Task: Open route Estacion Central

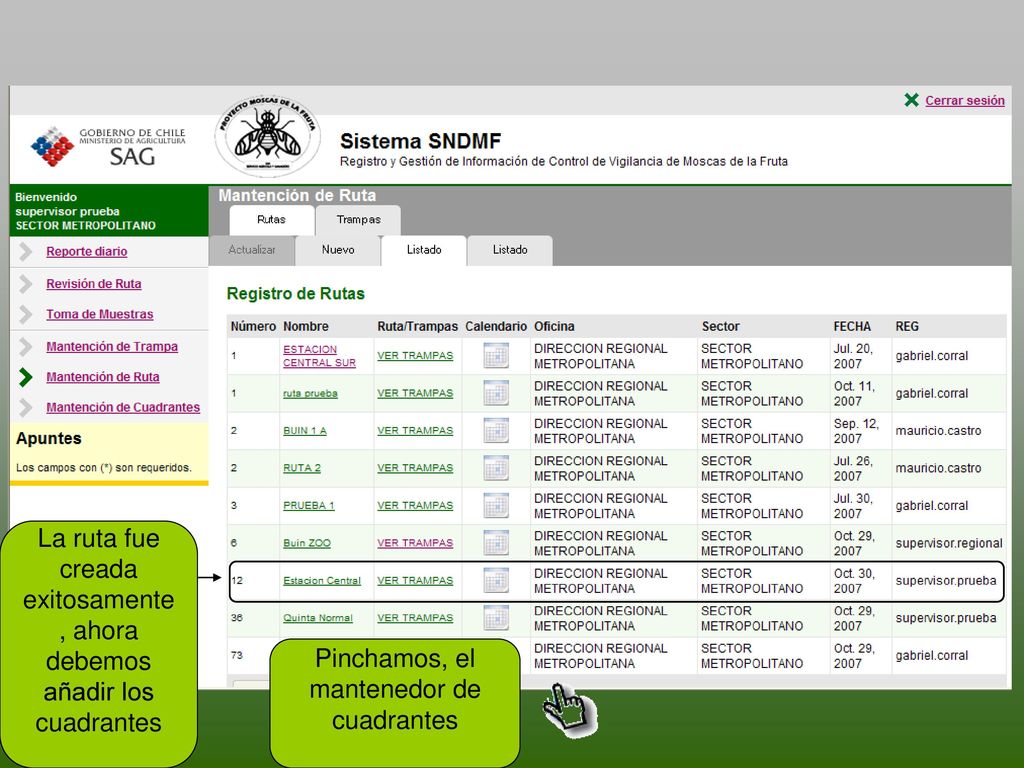Action: (x=322, y=580)
